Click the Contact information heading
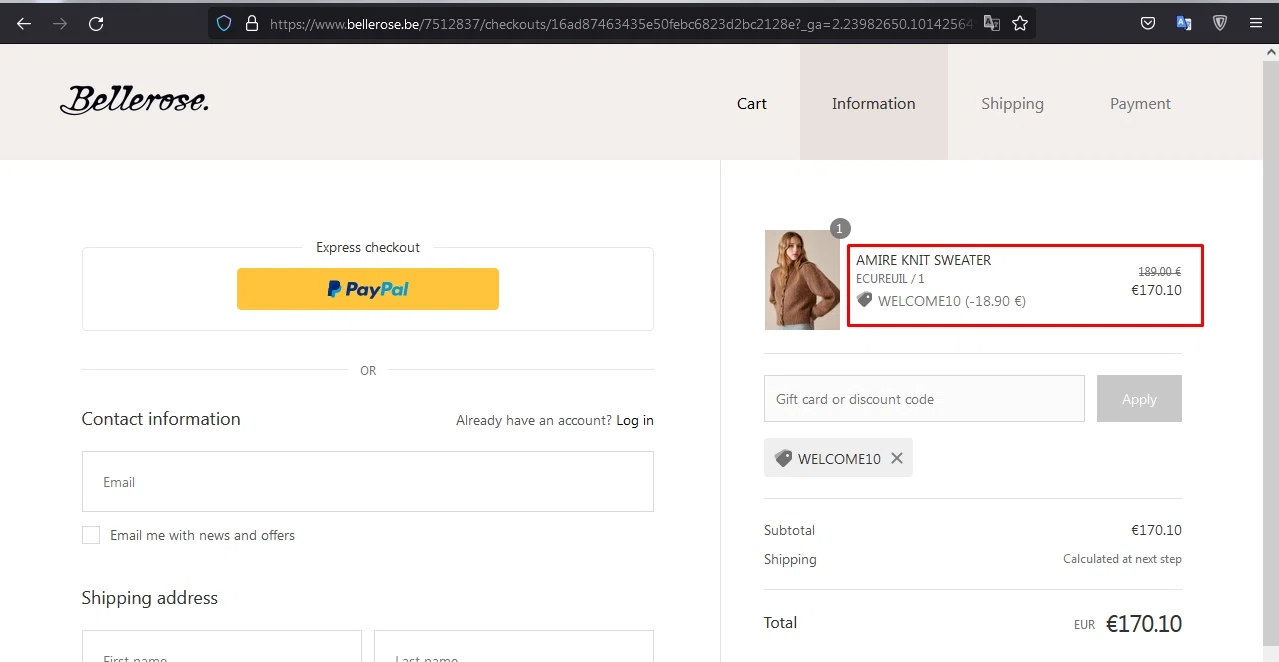1279x662 pixels. pyautogui.click(x=161, y=419)
